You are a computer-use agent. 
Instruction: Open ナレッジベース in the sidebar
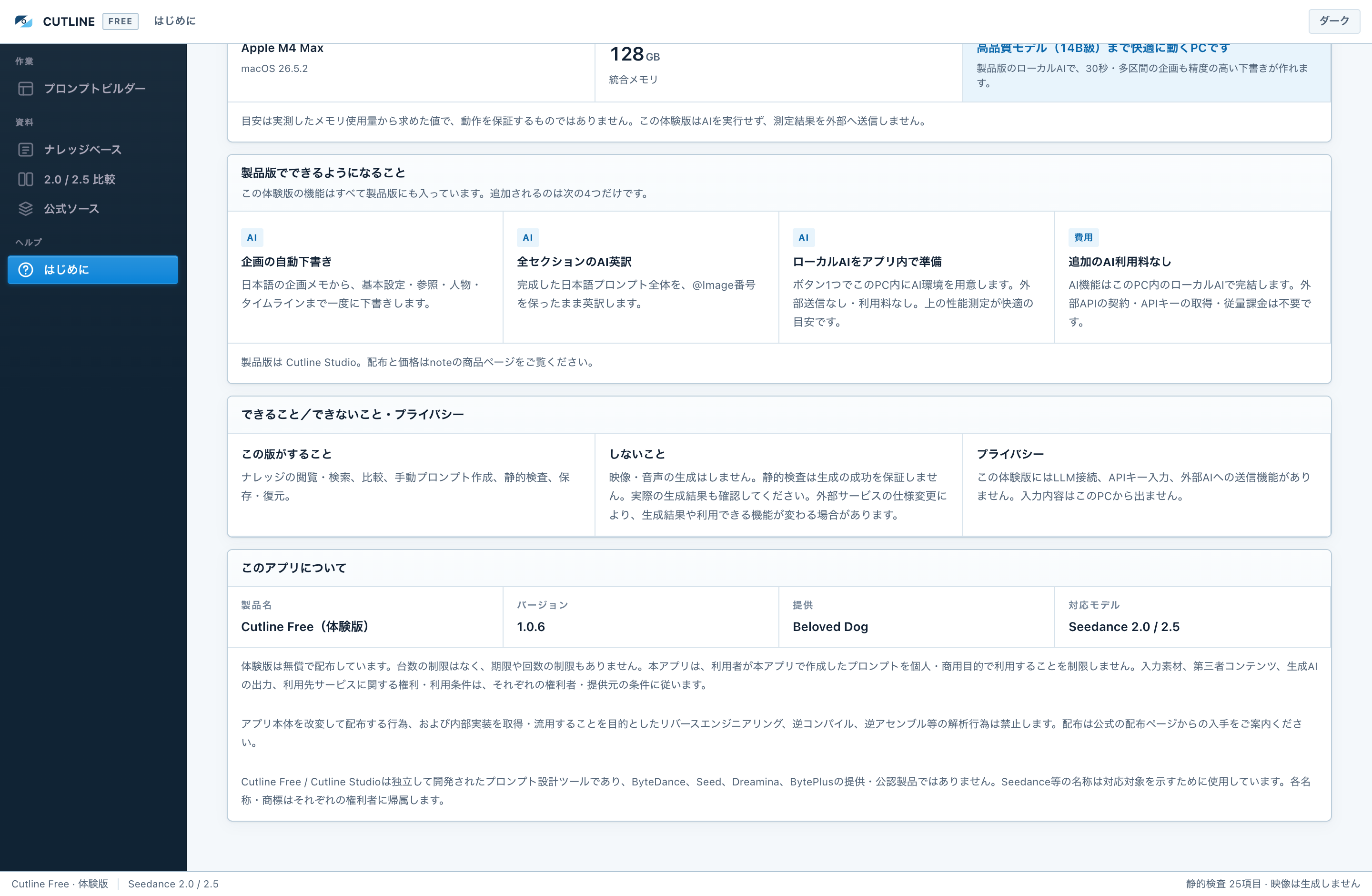pyautogui.click(x=93, y=149)
